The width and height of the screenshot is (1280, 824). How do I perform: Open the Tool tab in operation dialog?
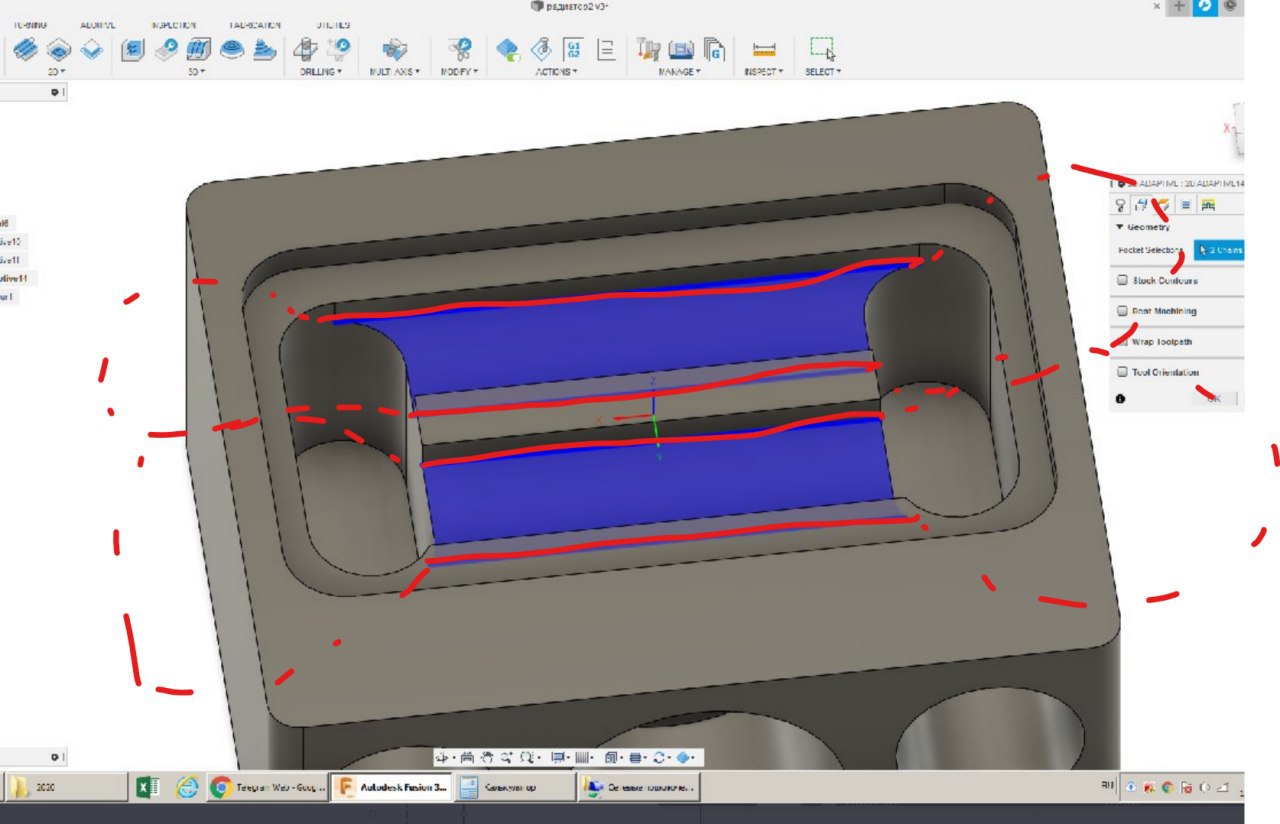[1121, 205]
